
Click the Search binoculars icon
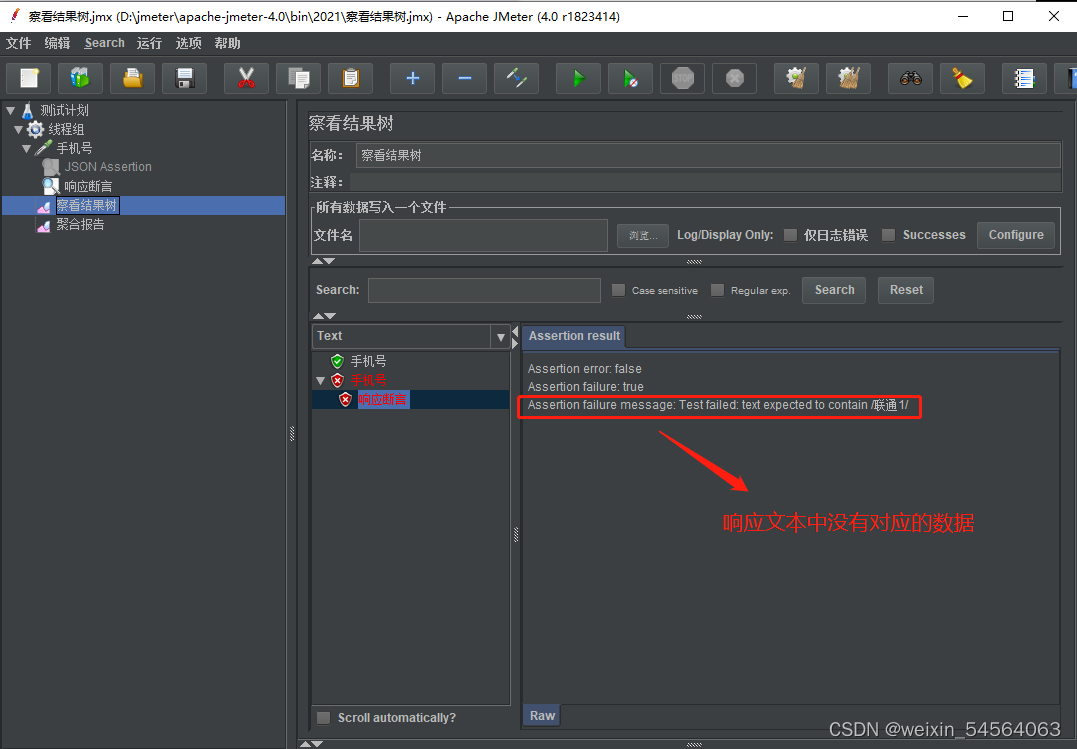910,78
